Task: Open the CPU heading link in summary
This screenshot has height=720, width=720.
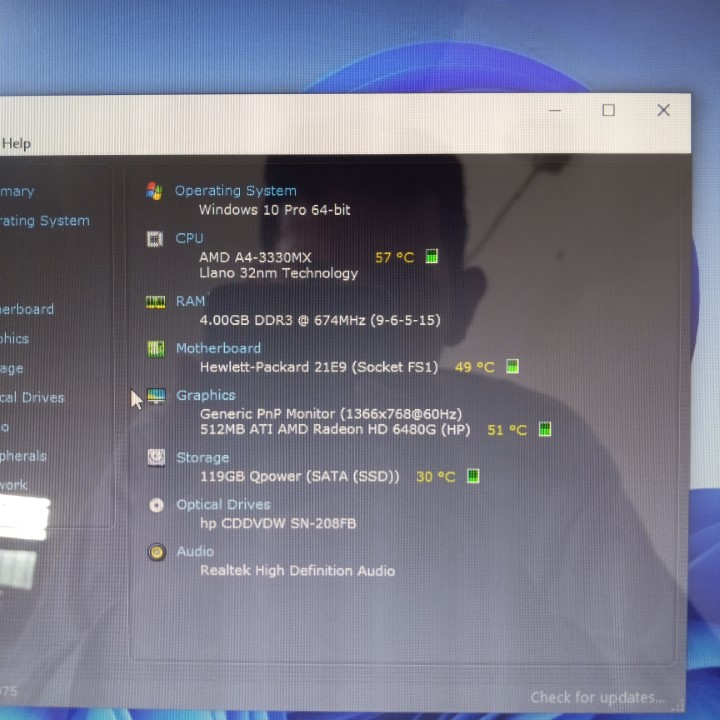Action: (189, 238)
